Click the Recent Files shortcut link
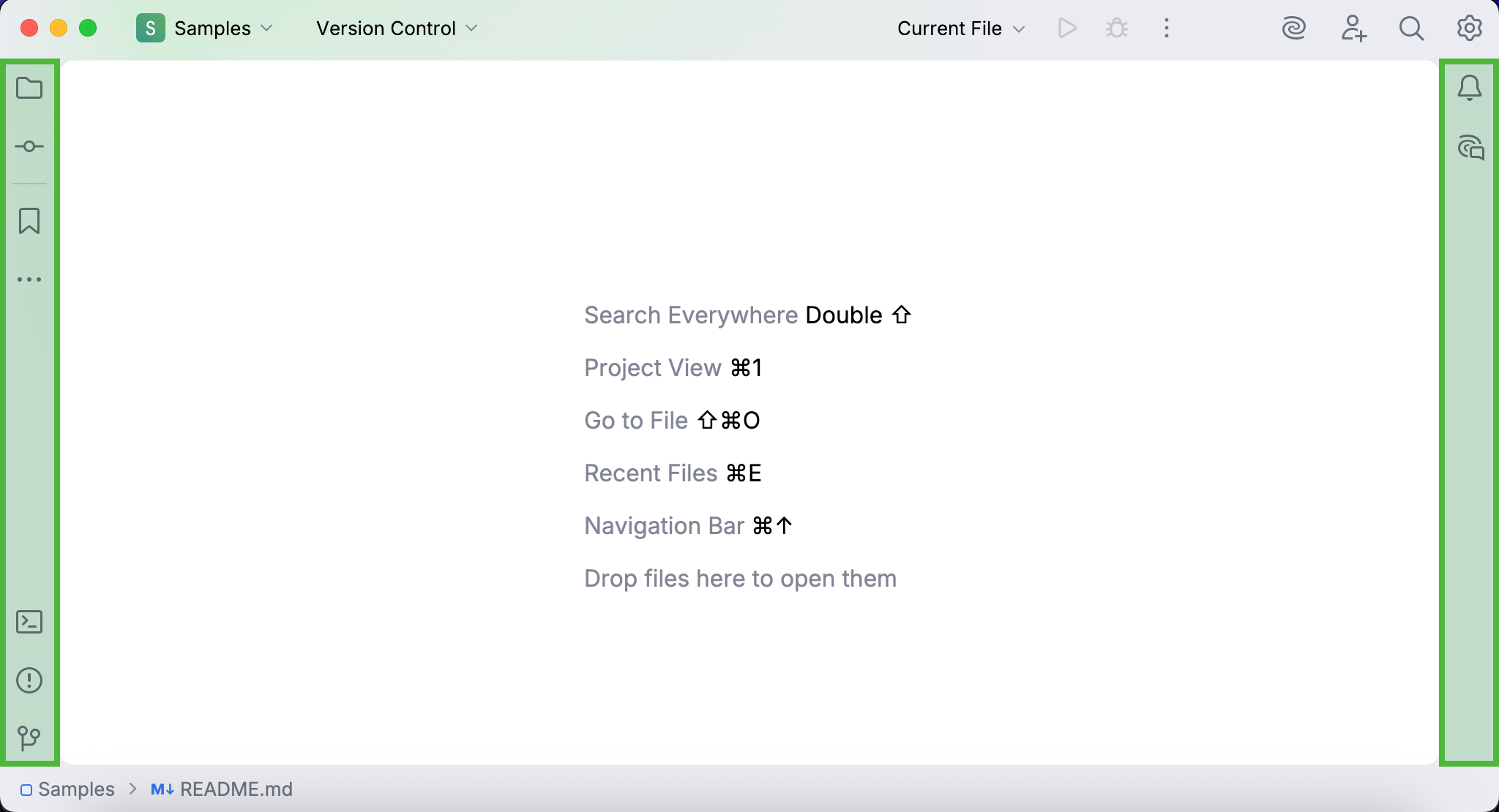The image size is (1499, 812). coord(650,473)
